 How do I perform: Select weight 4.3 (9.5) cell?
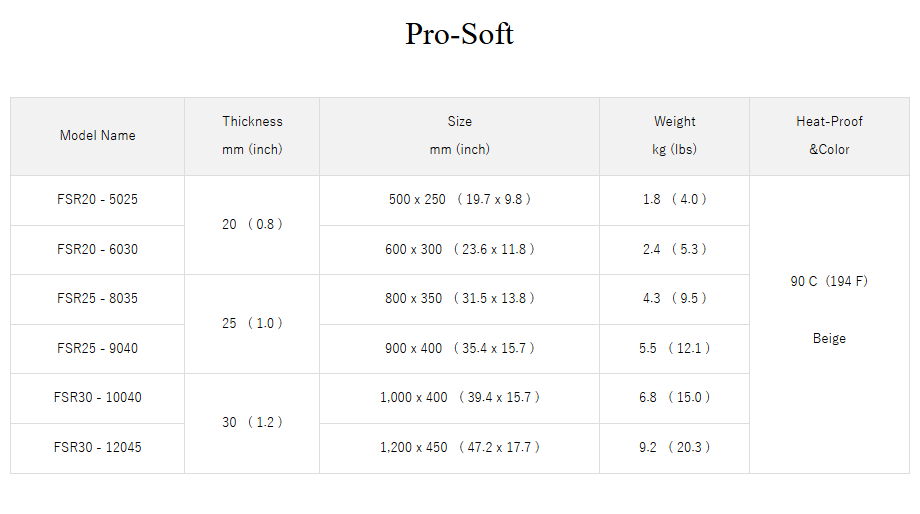point(674,298)
